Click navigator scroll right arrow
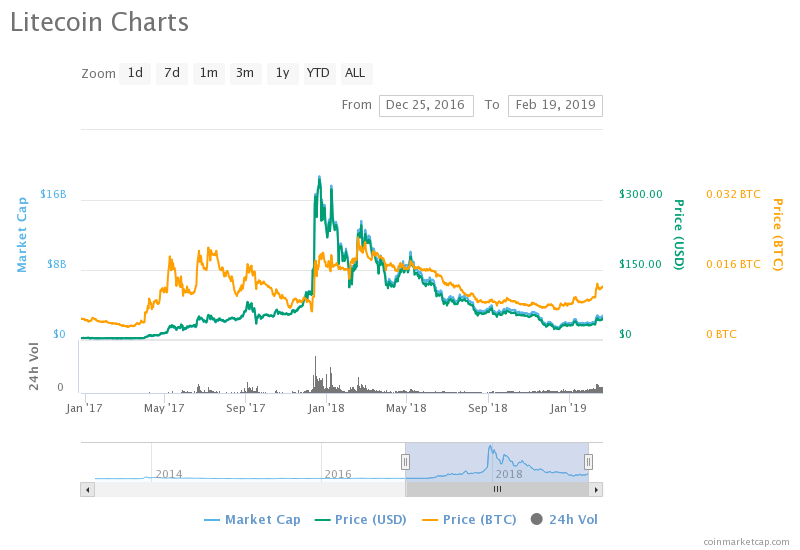The height and width of the screenshot is (550, 800). pyautogui.click(x=596, y=490)
